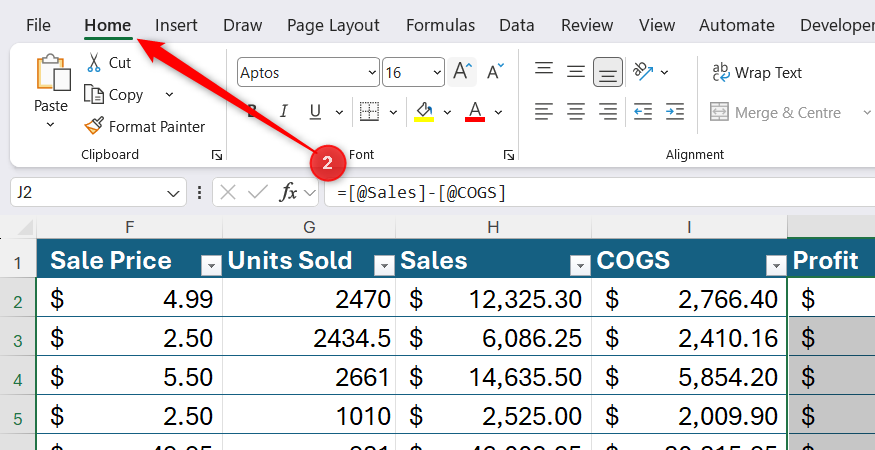Image resolution: width=875 pixels, height=450 pixels.
Task: Set middle vertical alignment
Action: [x=576, y=72]
